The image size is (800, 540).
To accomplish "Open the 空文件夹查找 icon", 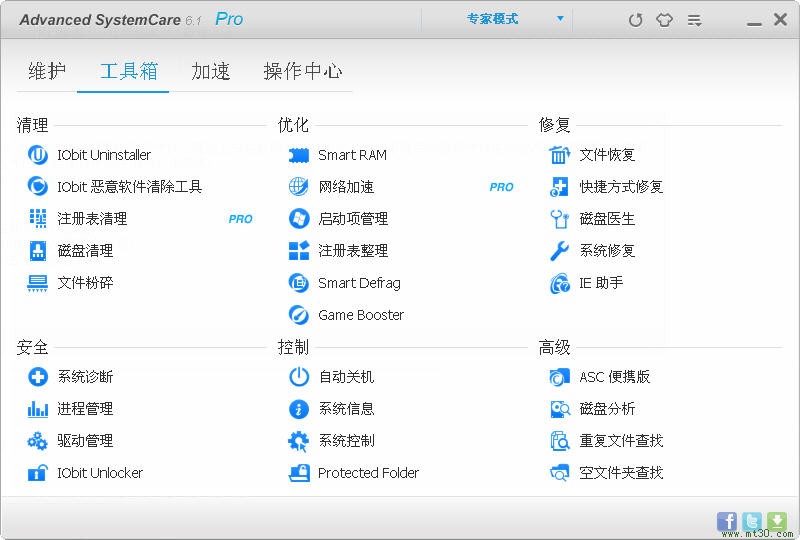I will (x=559, y=473).
